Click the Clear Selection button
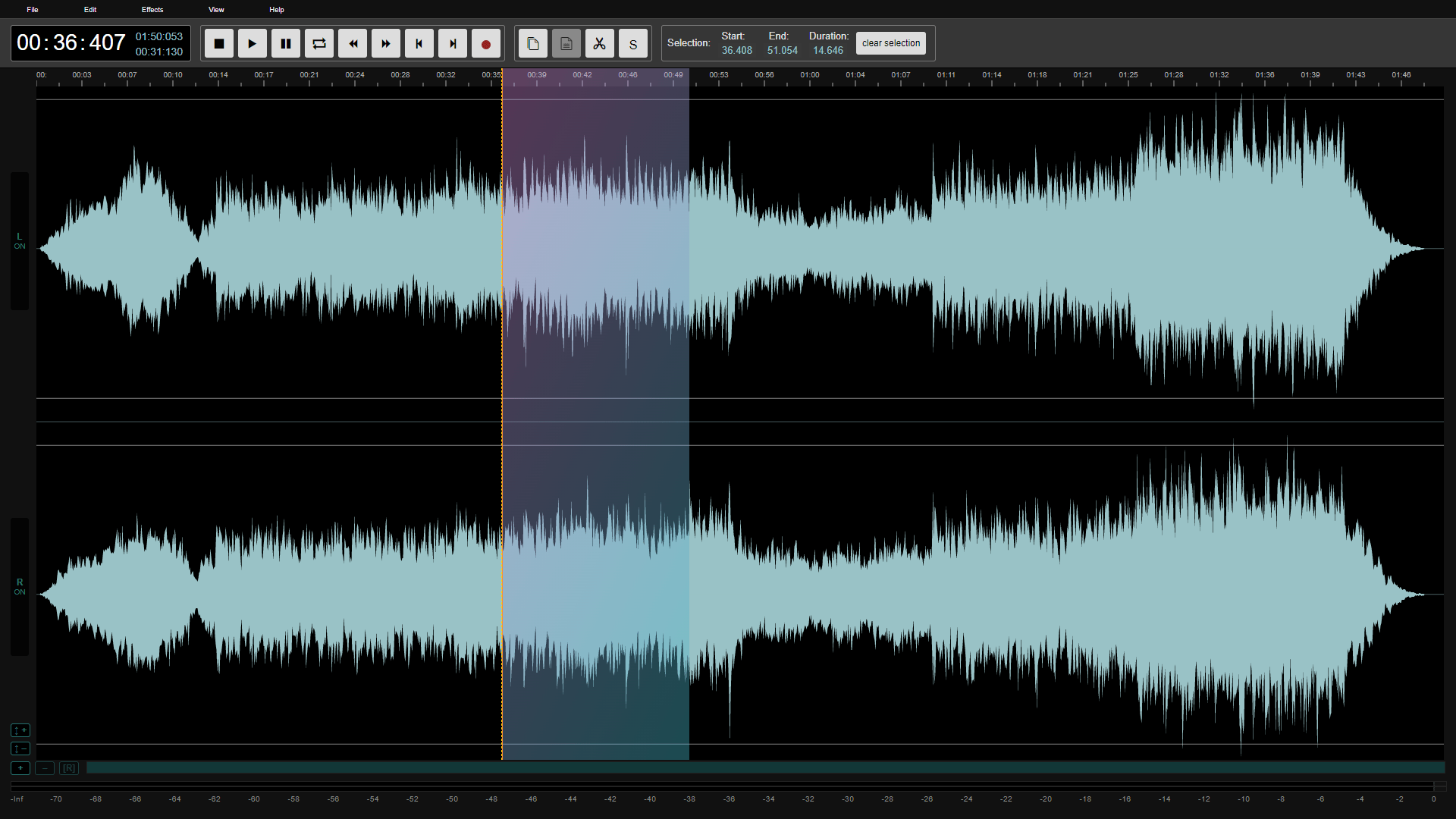 [x=889, y=42]
